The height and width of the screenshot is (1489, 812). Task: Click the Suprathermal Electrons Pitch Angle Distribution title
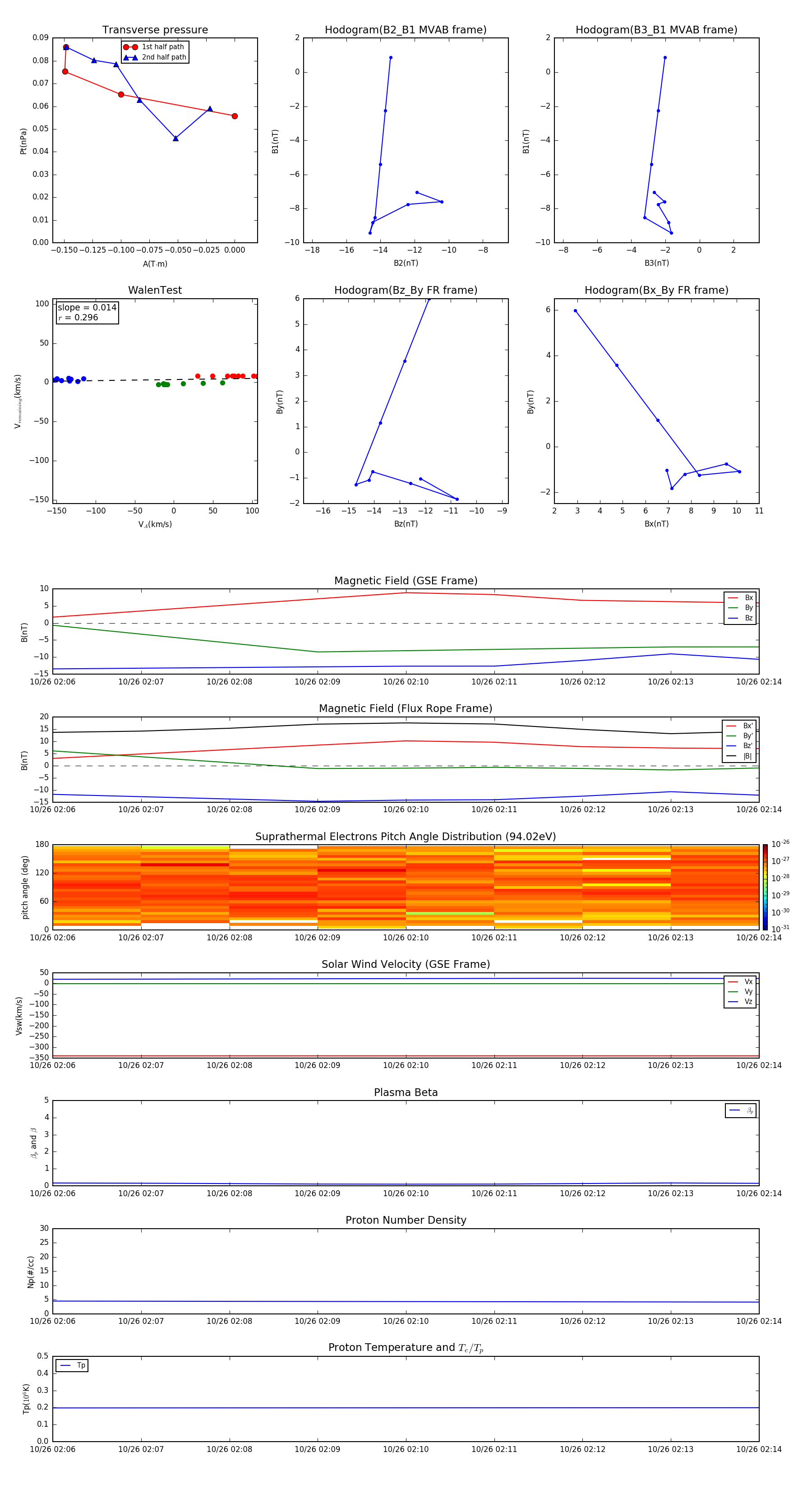coord(406,837)
